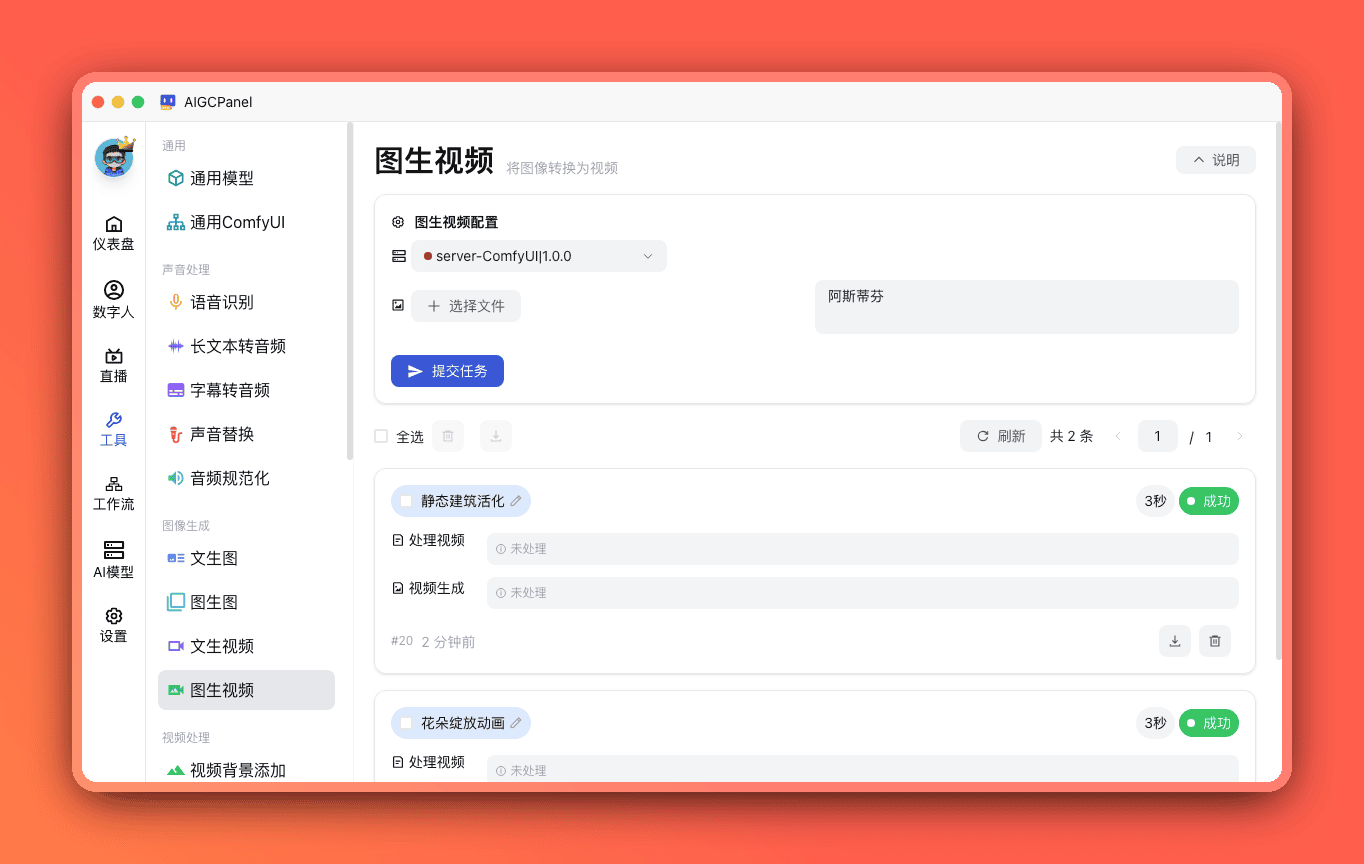
Task: Click the page number input field
Action: (x=1158, y=436)
